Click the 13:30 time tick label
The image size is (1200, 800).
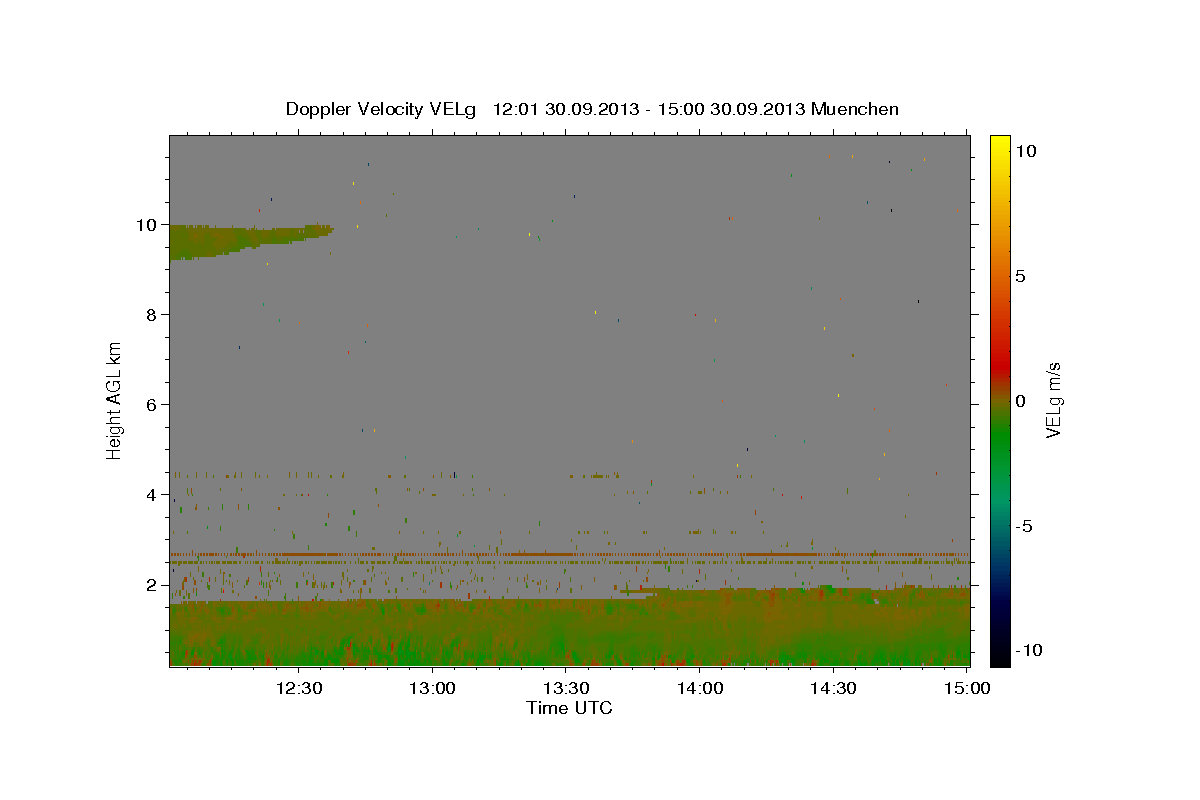[x=566, y=688]
